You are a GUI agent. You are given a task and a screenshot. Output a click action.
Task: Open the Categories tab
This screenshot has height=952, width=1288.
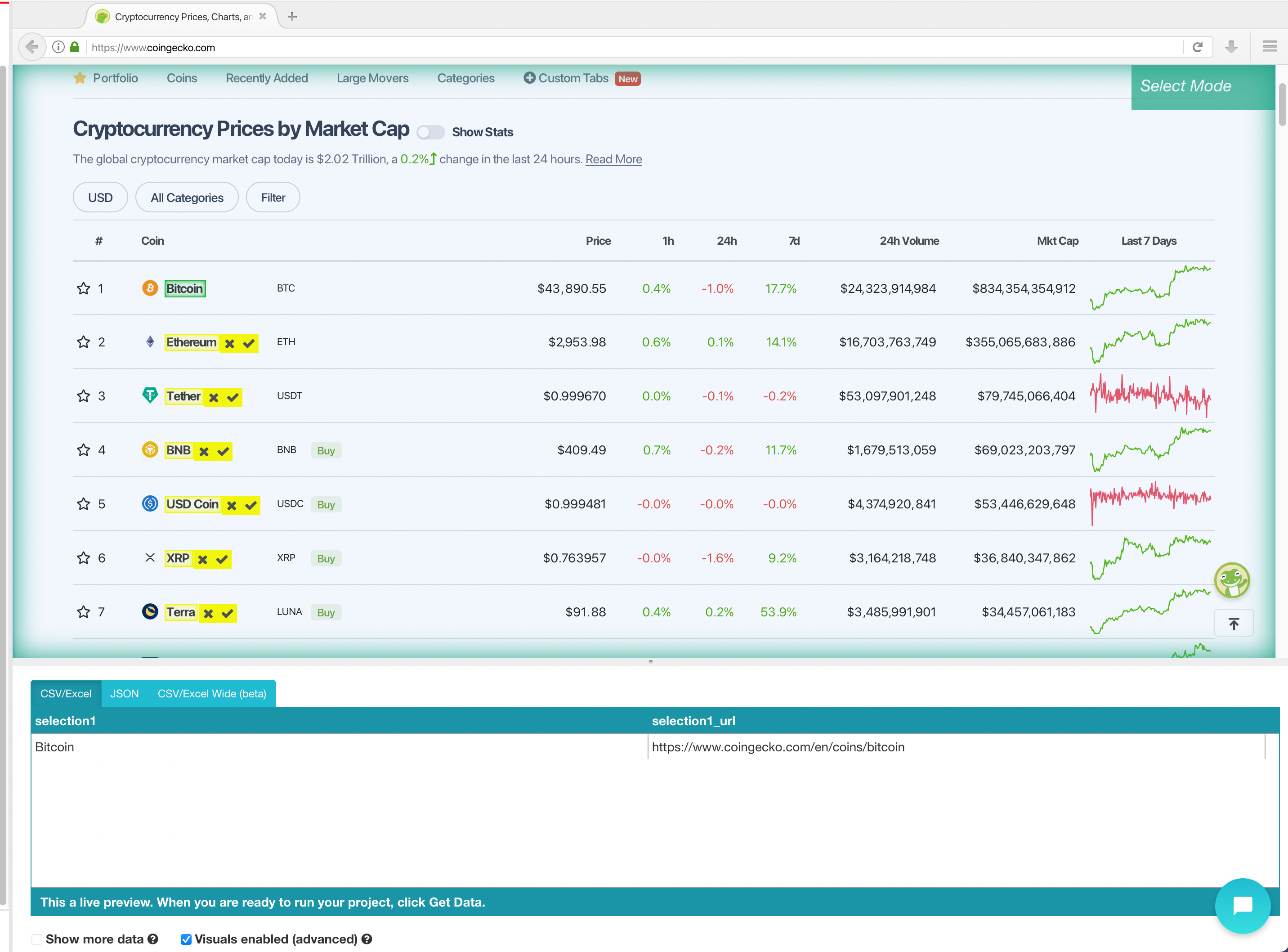coord(466,78)
